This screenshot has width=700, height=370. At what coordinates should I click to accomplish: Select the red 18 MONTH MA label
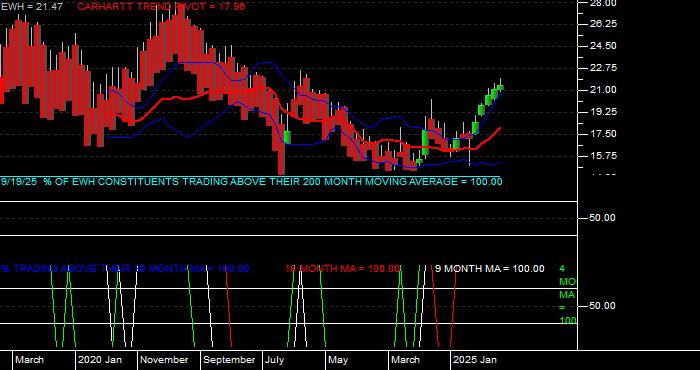(x=342, y=269)
